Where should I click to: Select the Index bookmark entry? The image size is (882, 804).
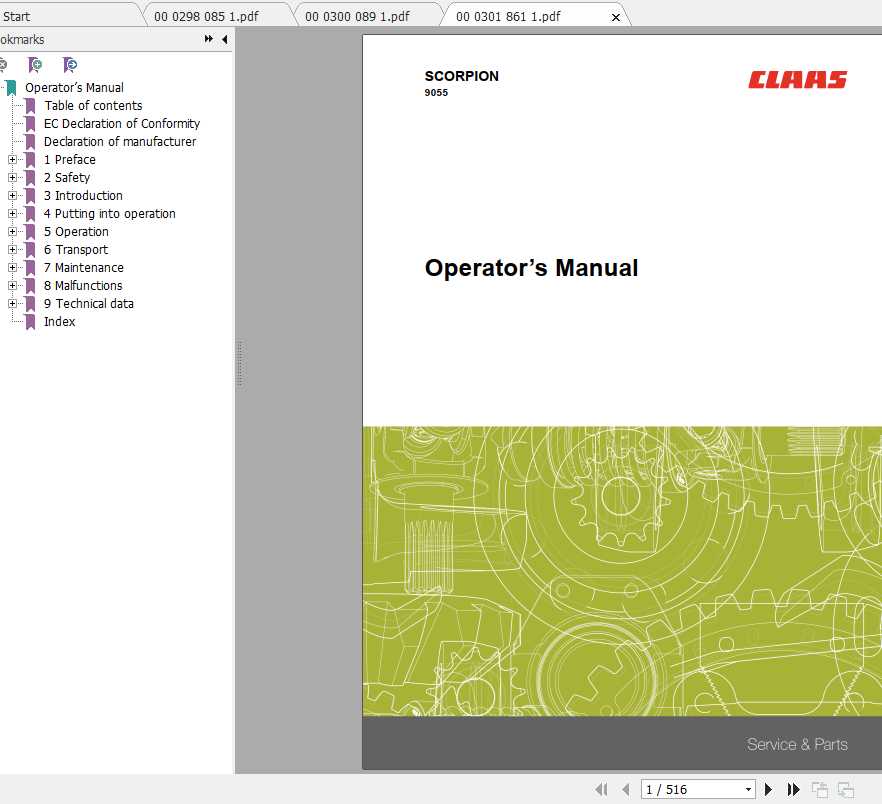(x=59, y=321)
